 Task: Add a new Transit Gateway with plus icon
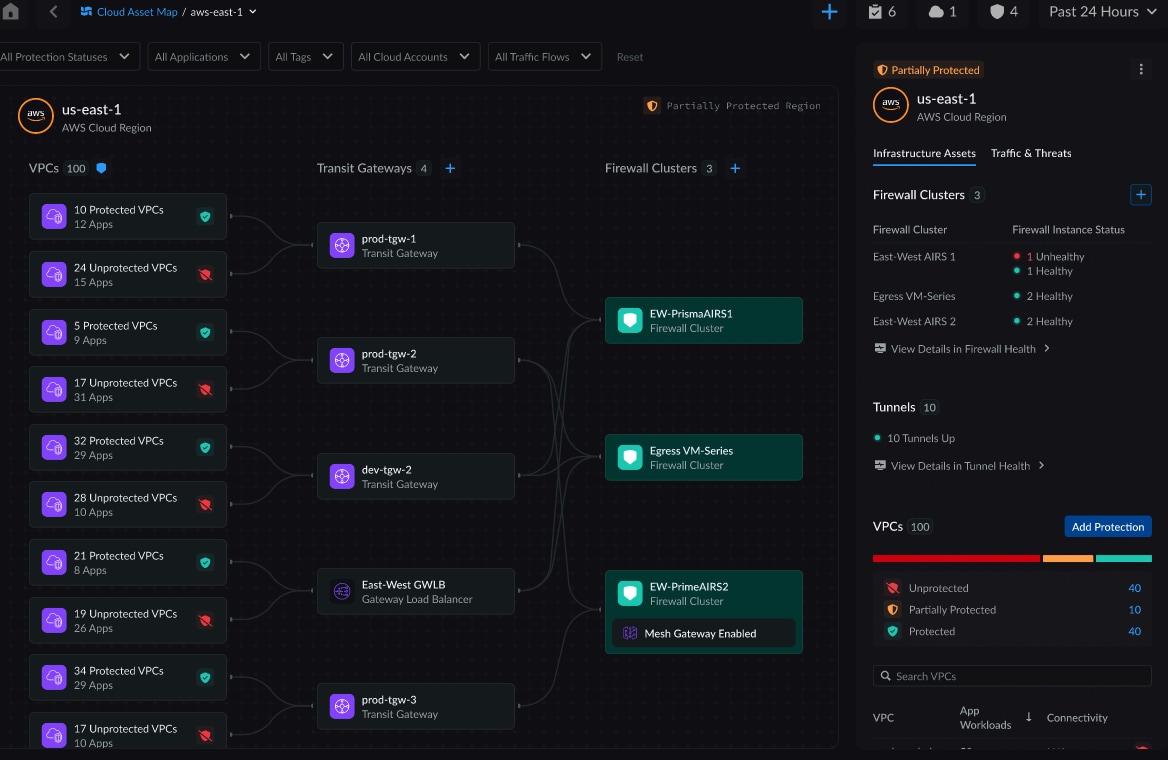point(450,169)
